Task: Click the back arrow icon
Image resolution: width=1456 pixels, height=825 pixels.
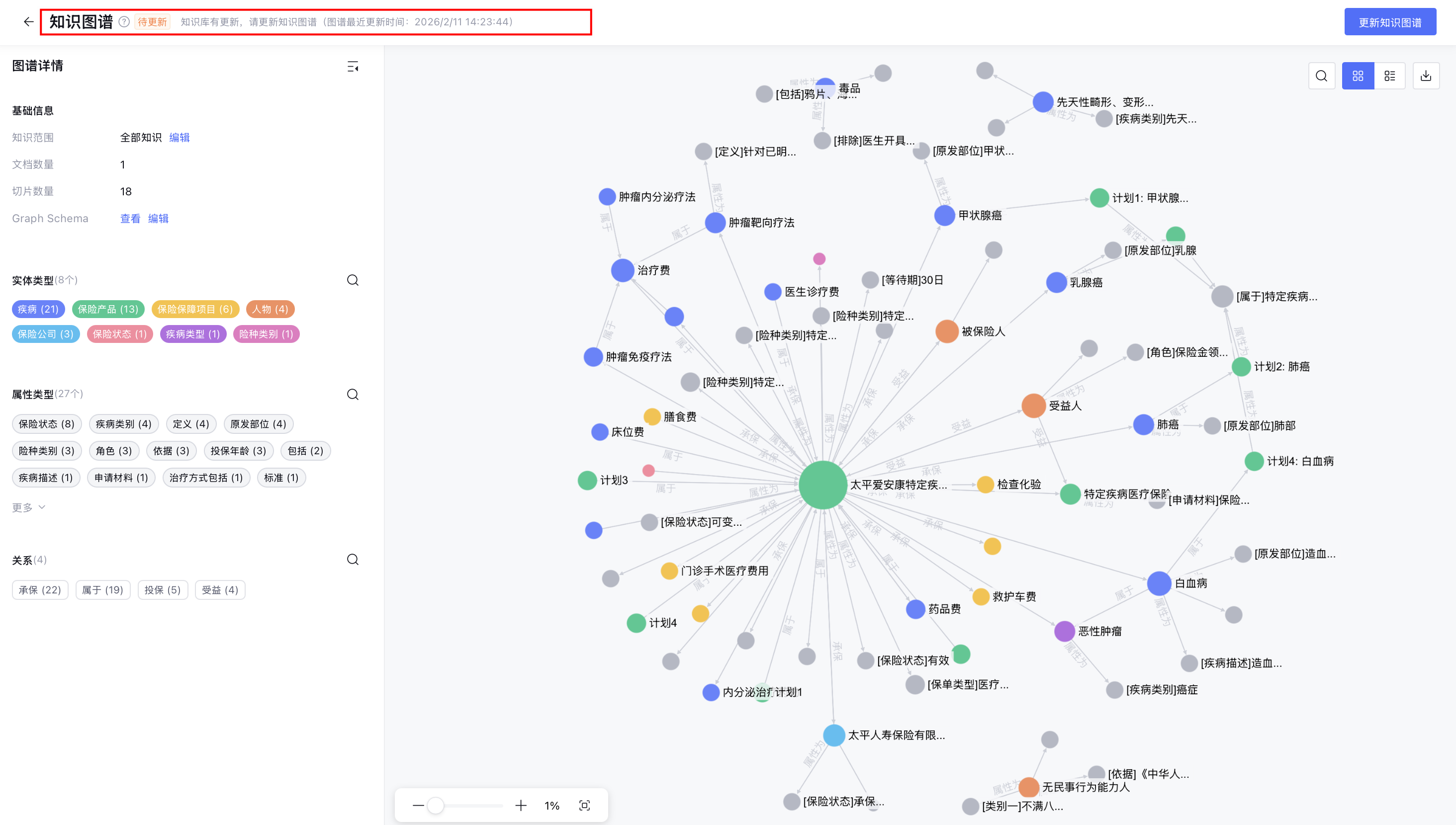Action: [x=28, y=22]
